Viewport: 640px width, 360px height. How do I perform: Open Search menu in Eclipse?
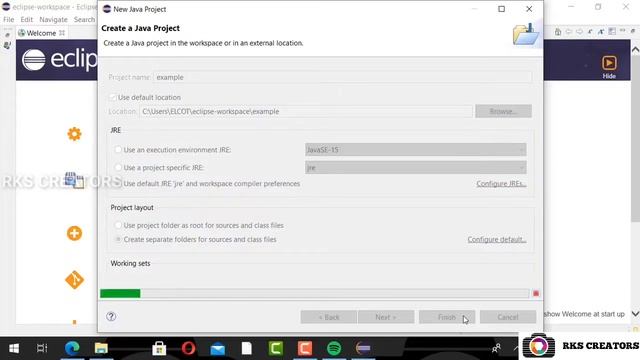point(84,20)
